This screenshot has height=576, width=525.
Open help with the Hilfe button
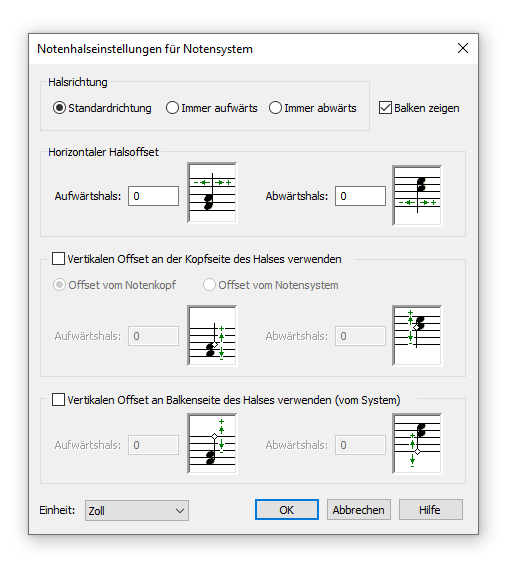point(431,510)
